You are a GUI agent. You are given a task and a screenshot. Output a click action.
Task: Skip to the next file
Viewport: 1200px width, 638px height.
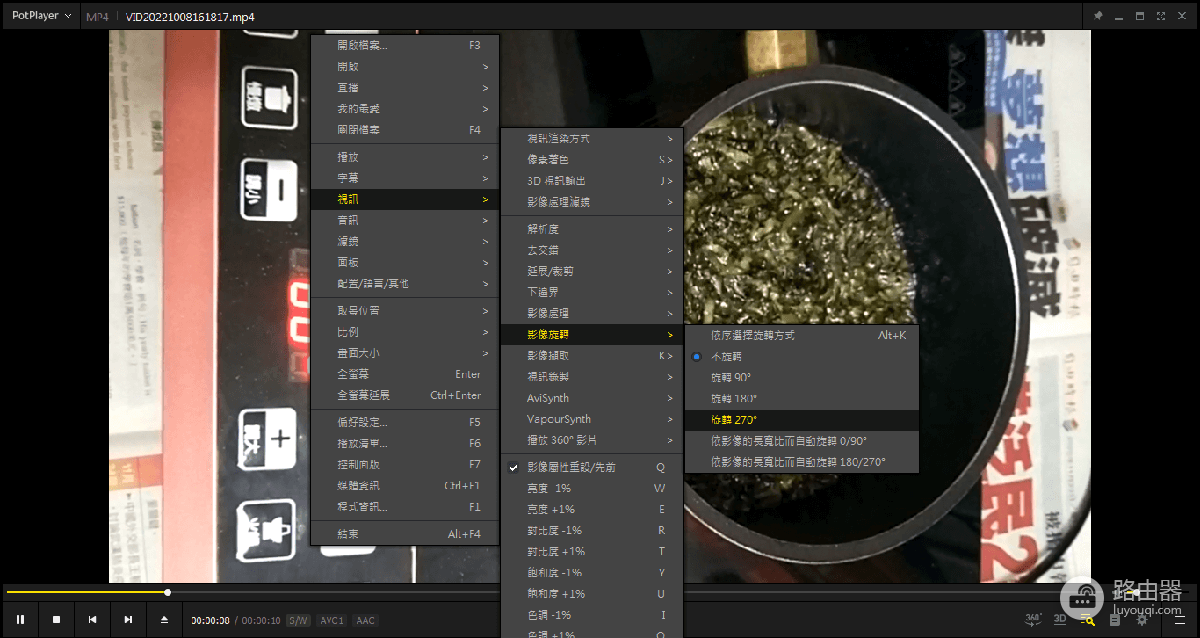coord(128,620)
